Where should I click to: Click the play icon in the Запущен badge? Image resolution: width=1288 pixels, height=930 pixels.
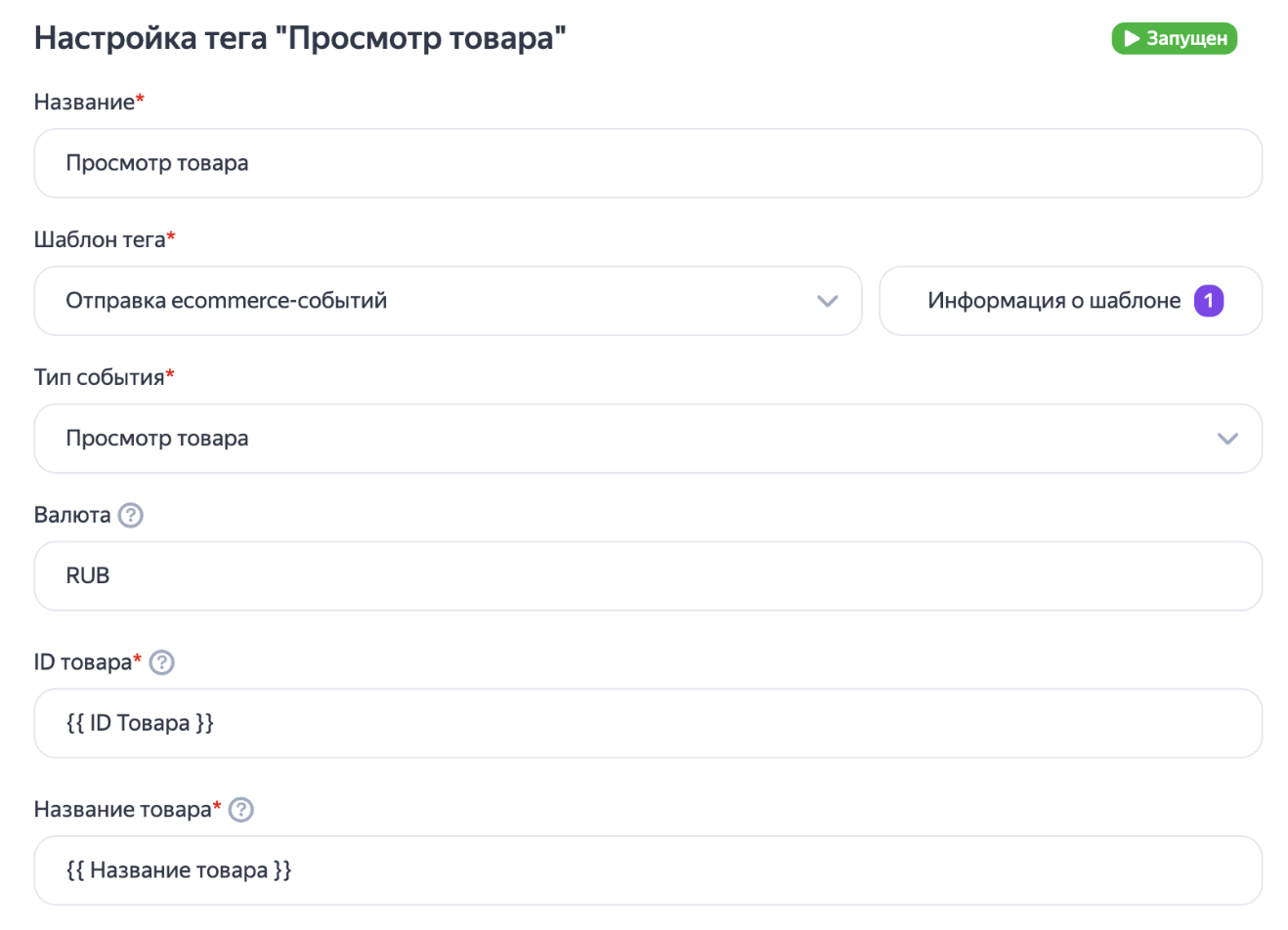(x=1132, y=39)
